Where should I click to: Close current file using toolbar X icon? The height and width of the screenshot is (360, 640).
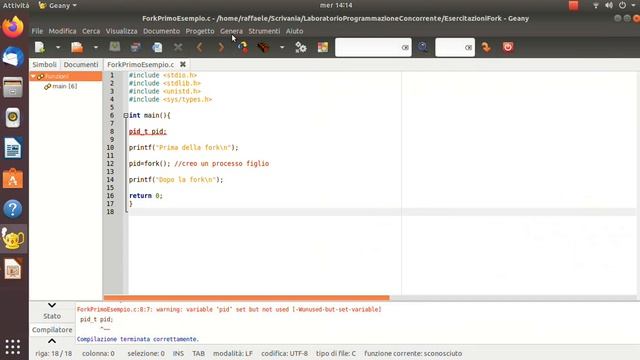pos(178,47)
